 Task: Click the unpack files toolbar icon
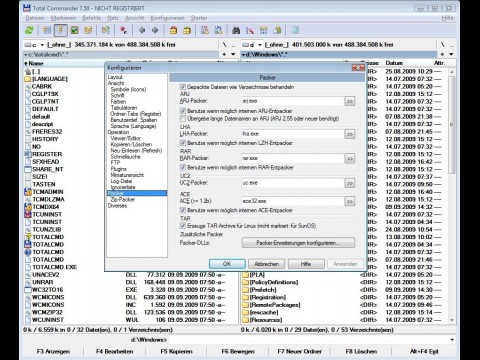187,30
